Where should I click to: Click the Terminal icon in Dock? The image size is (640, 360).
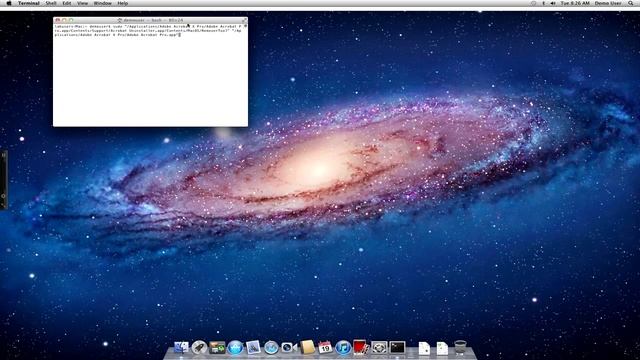397,347
